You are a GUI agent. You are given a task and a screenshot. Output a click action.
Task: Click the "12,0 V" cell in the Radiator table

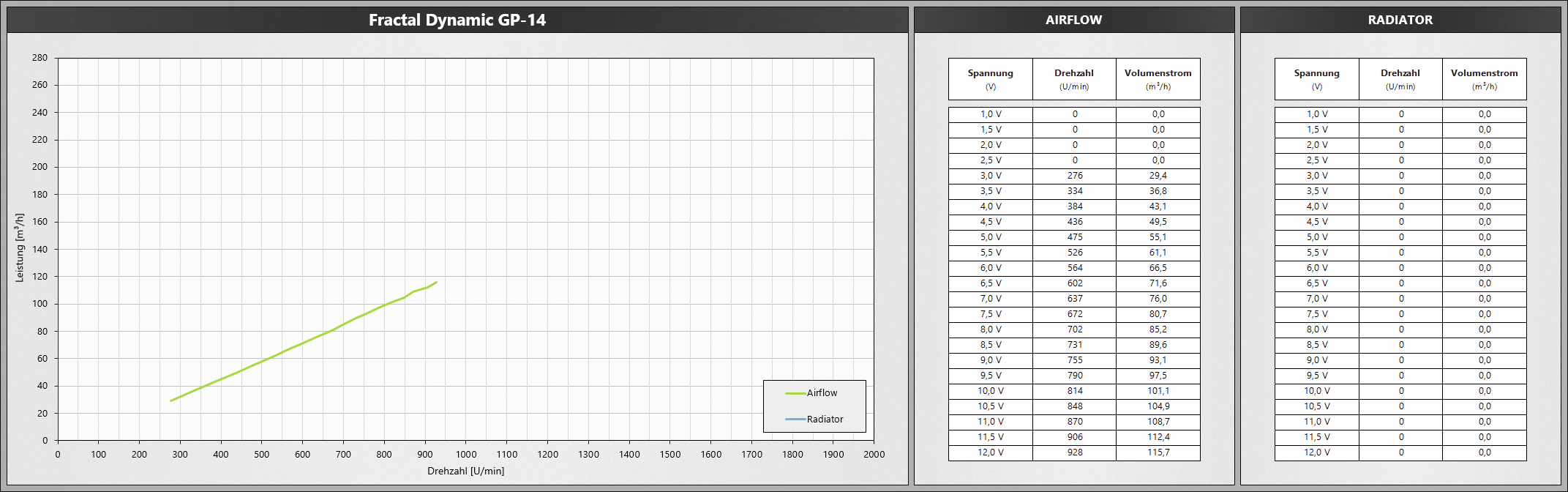[x=1317, y=452]
